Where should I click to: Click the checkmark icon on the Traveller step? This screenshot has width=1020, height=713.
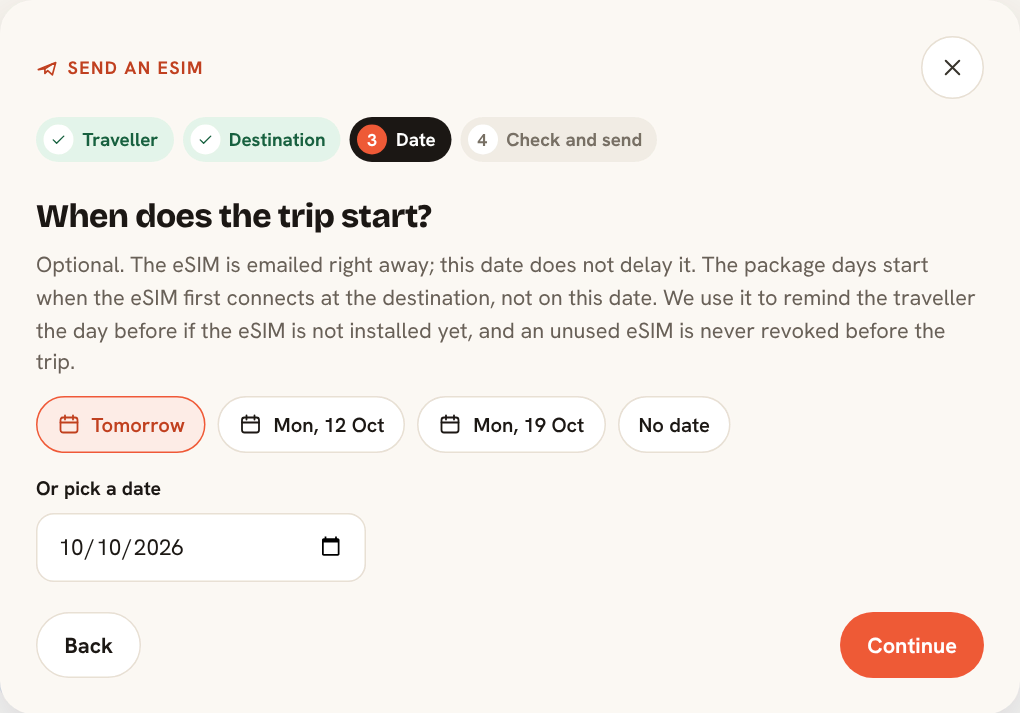click(x=59, y=140)
